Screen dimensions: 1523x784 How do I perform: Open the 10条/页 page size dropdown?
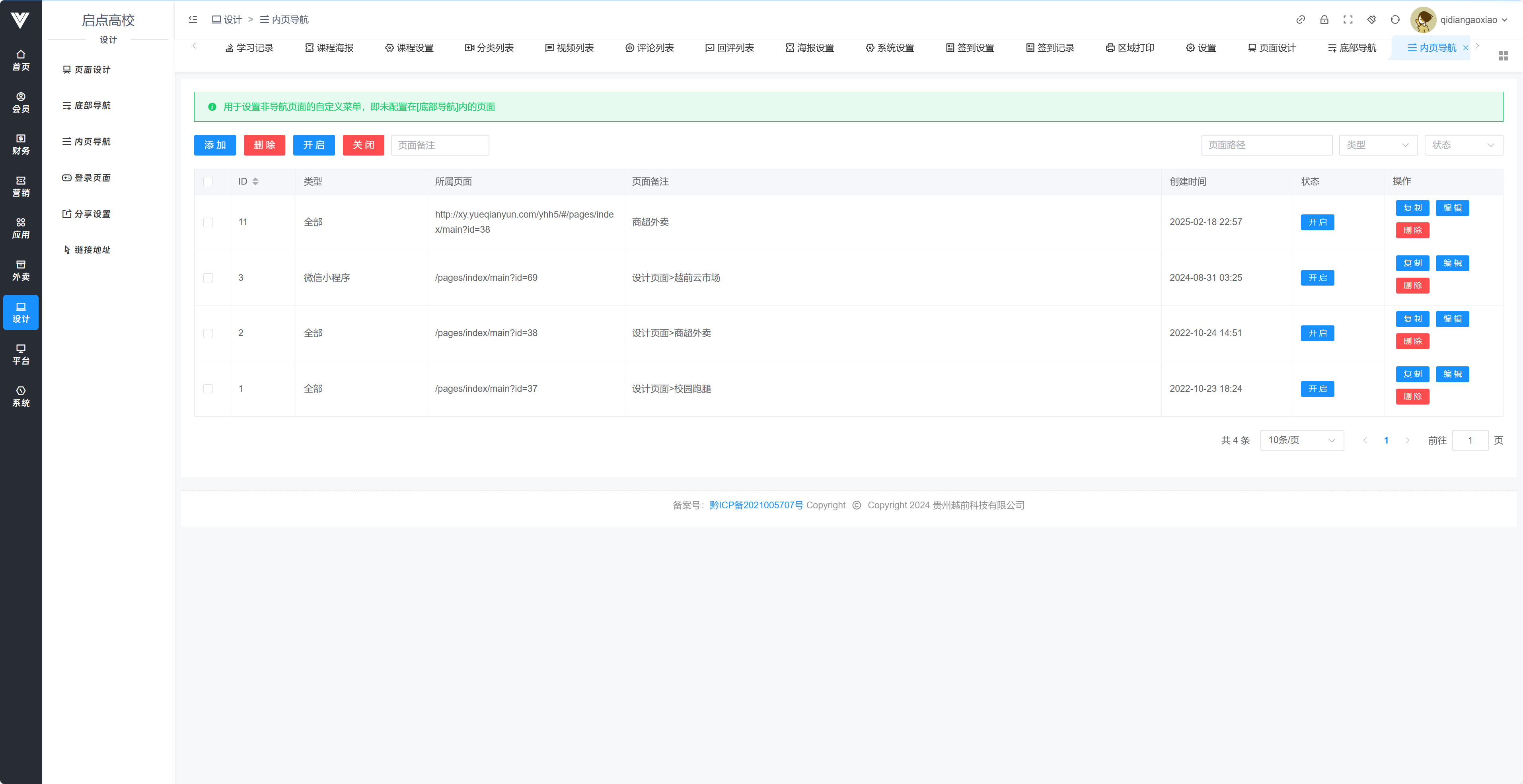click(1301, 440)
